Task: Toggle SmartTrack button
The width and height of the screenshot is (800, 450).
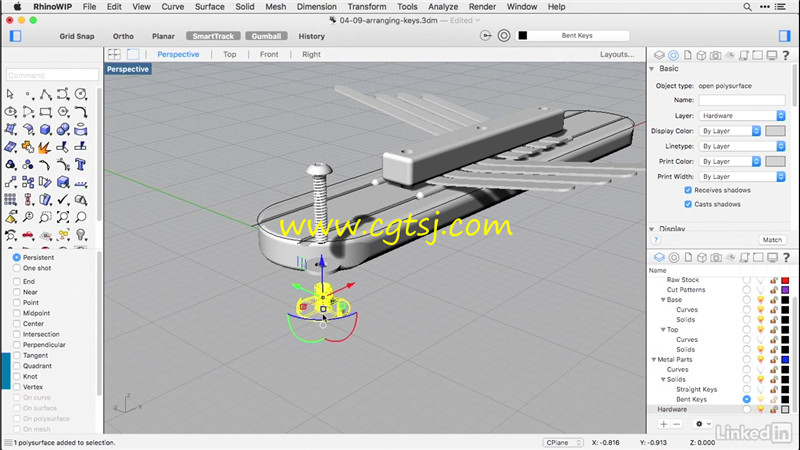Action: (x=213, y=36)
